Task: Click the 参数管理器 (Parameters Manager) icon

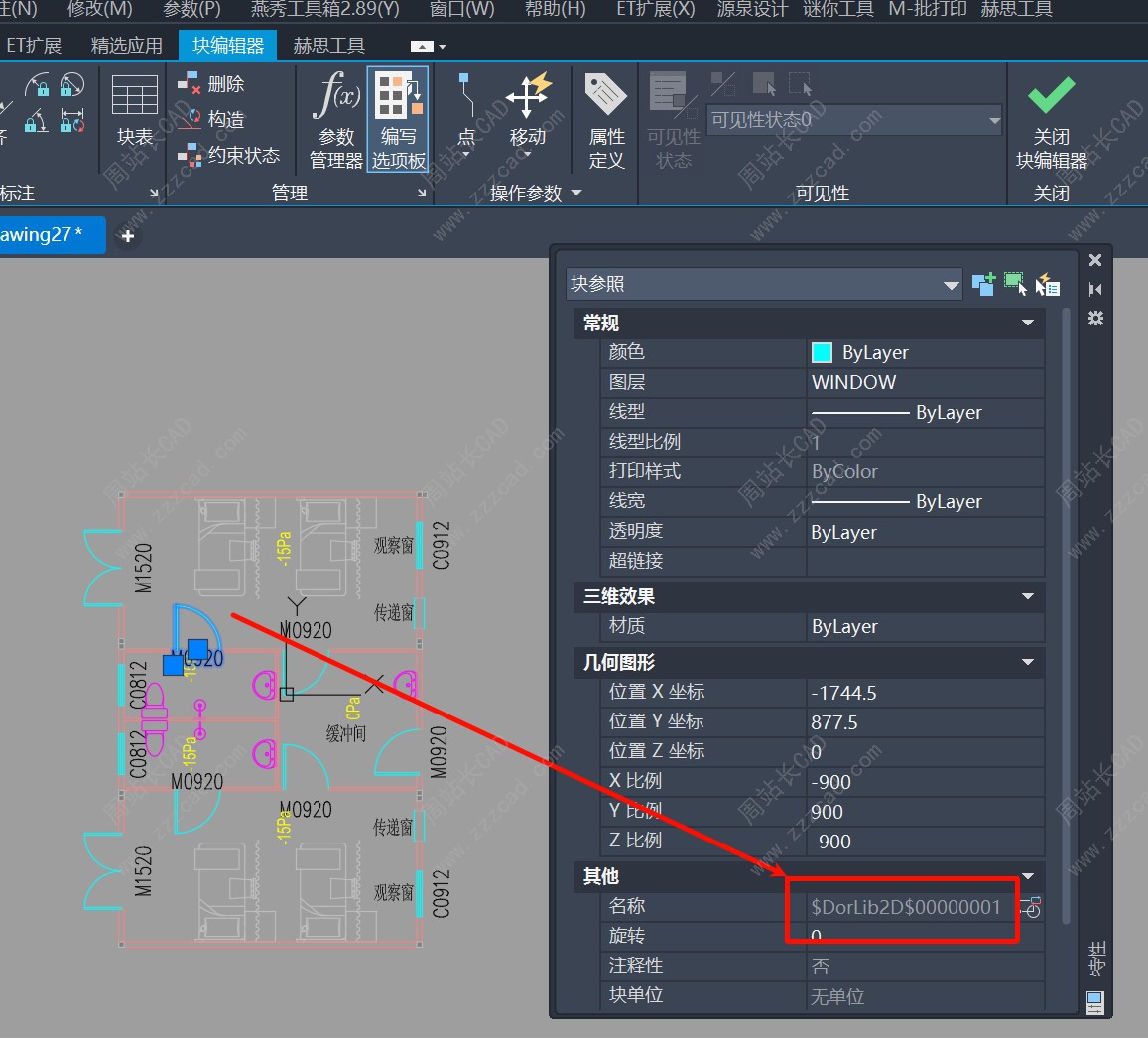Action: [336, 119]
